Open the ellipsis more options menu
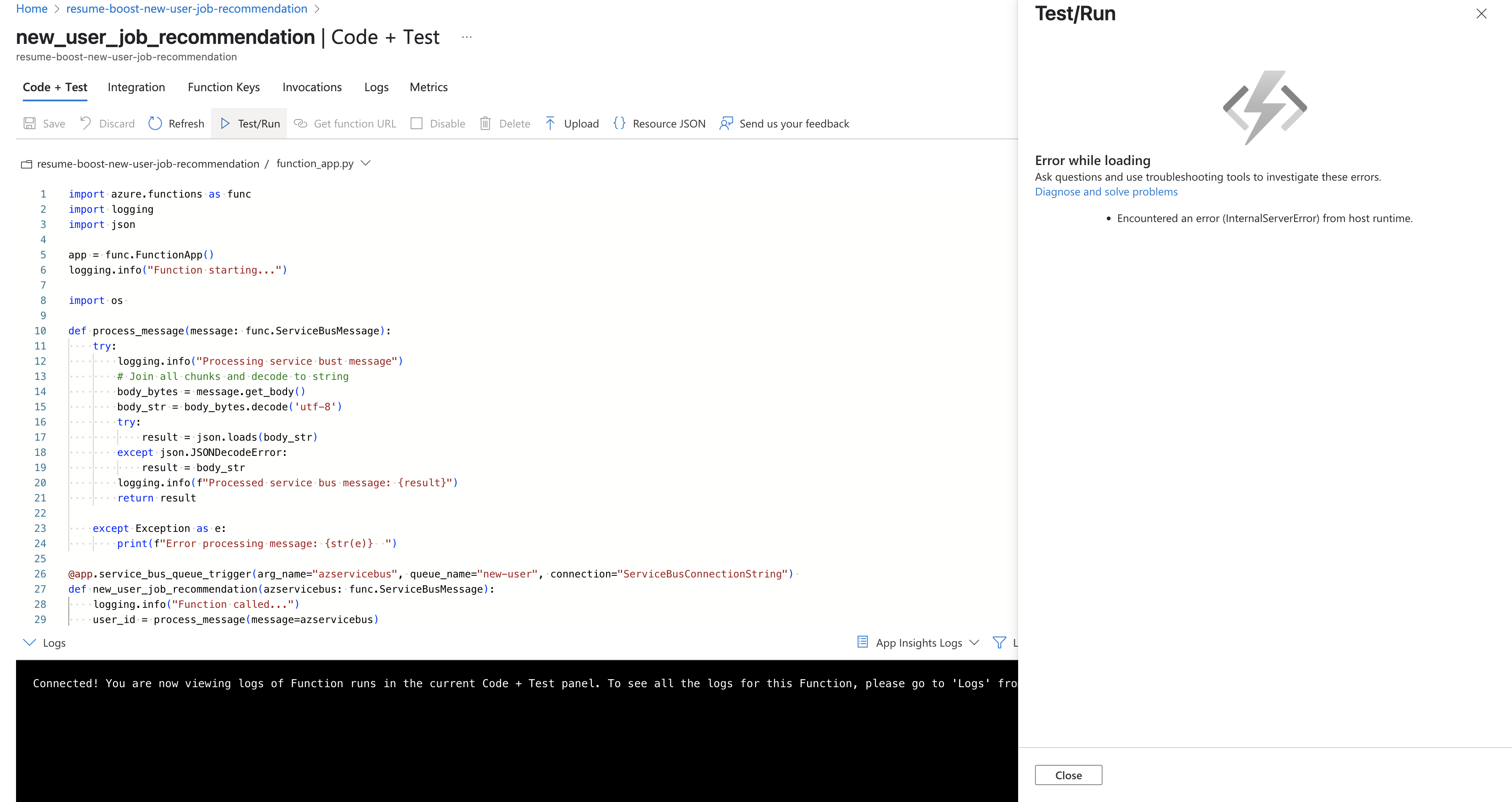This screenshot has width=1512, height=802. [466, 37]
